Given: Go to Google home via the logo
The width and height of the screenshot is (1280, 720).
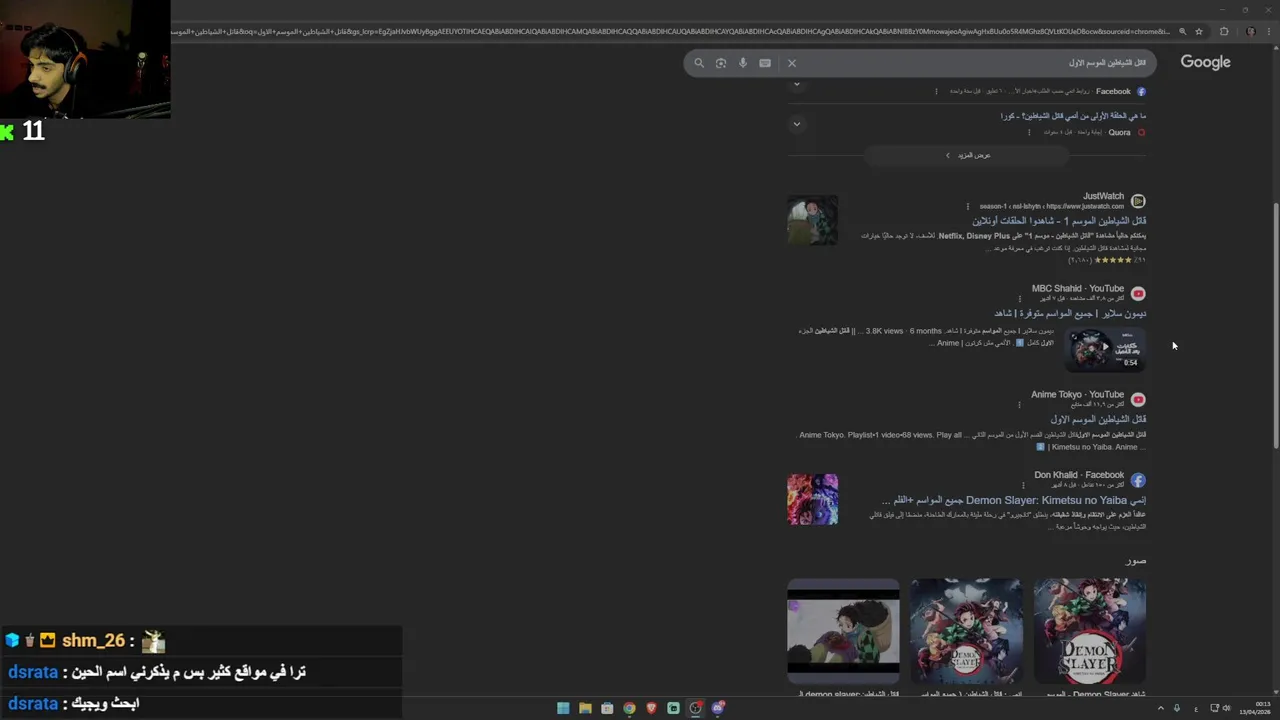Looking at the screenshot, I should coord(1205,62).
